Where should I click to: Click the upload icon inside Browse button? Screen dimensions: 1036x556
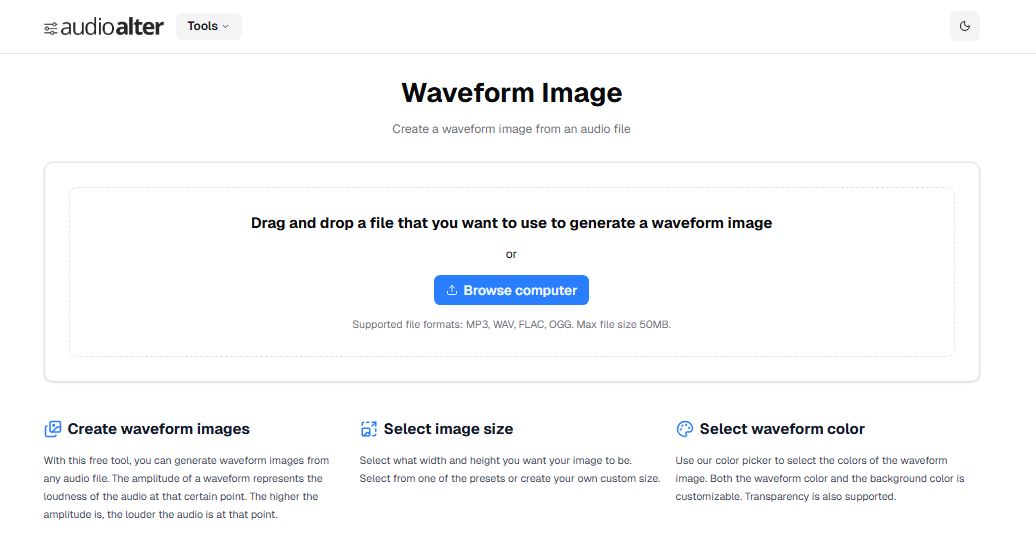click(x=452, y=290)
